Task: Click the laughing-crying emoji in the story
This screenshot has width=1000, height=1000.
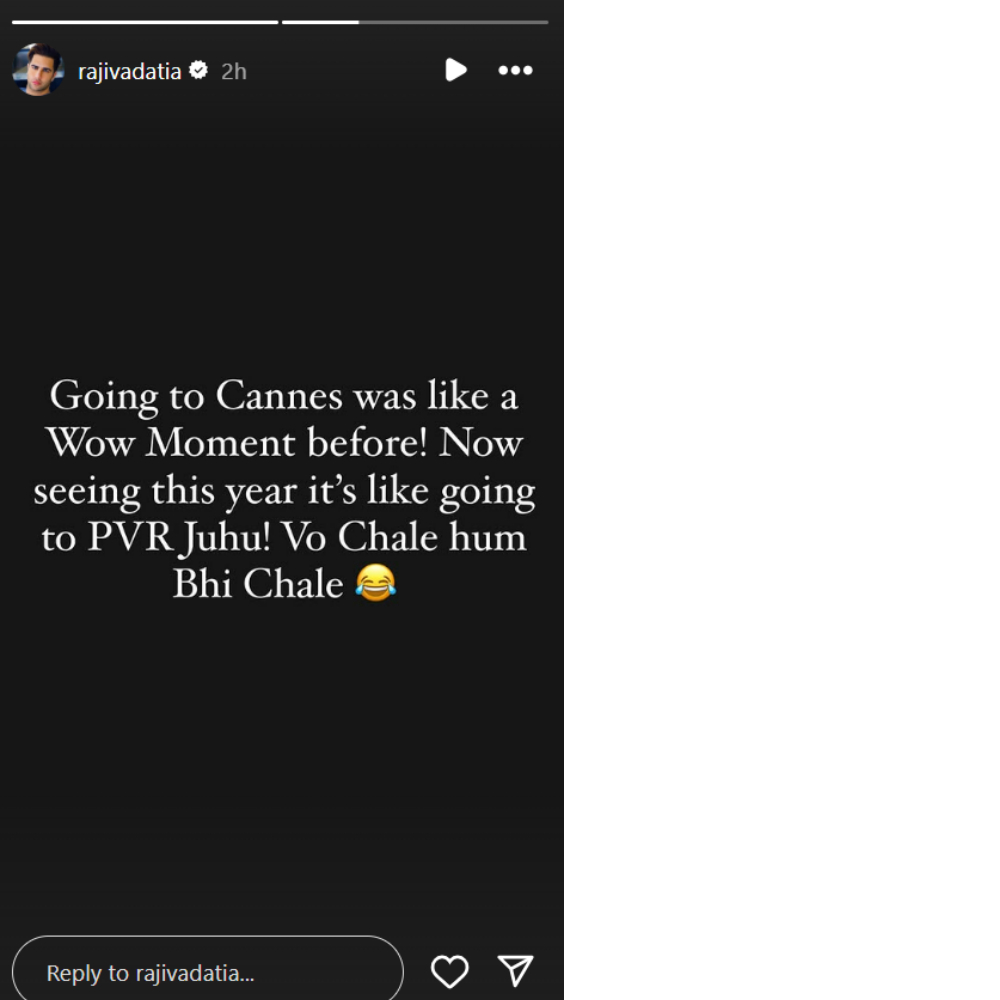Action: (376, 582)
